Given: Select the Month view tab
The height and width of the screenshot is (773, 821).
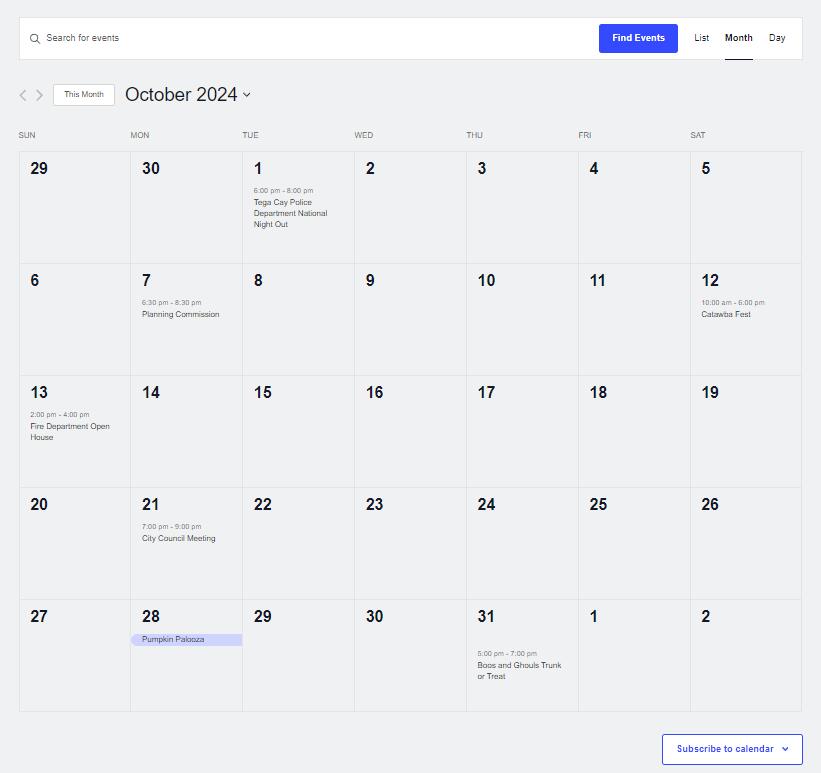Looking at the screenshot, I should click(x=738, y=38).
